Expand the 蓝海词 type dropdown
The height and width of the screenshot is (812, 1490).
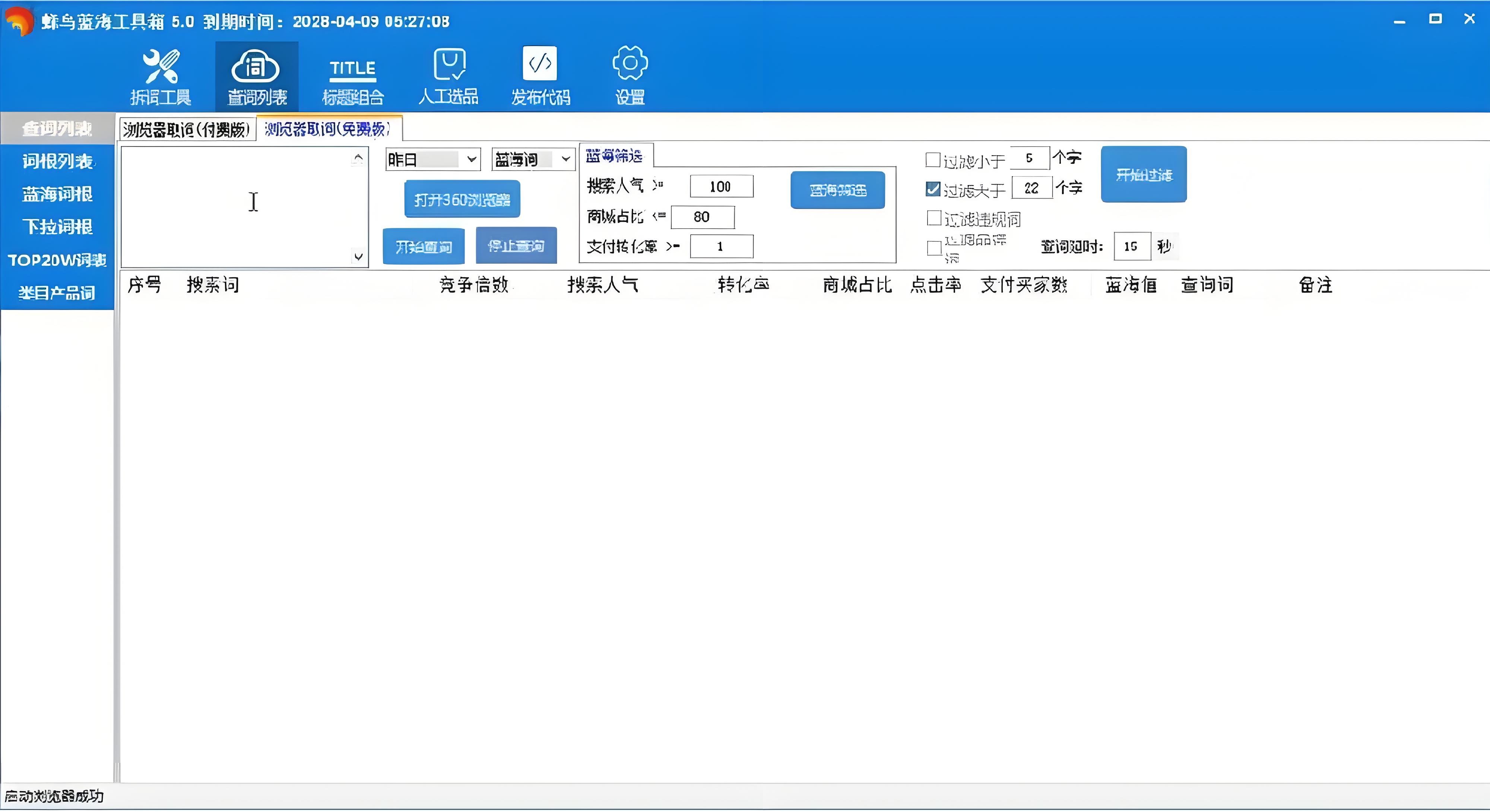coord(566,159)
